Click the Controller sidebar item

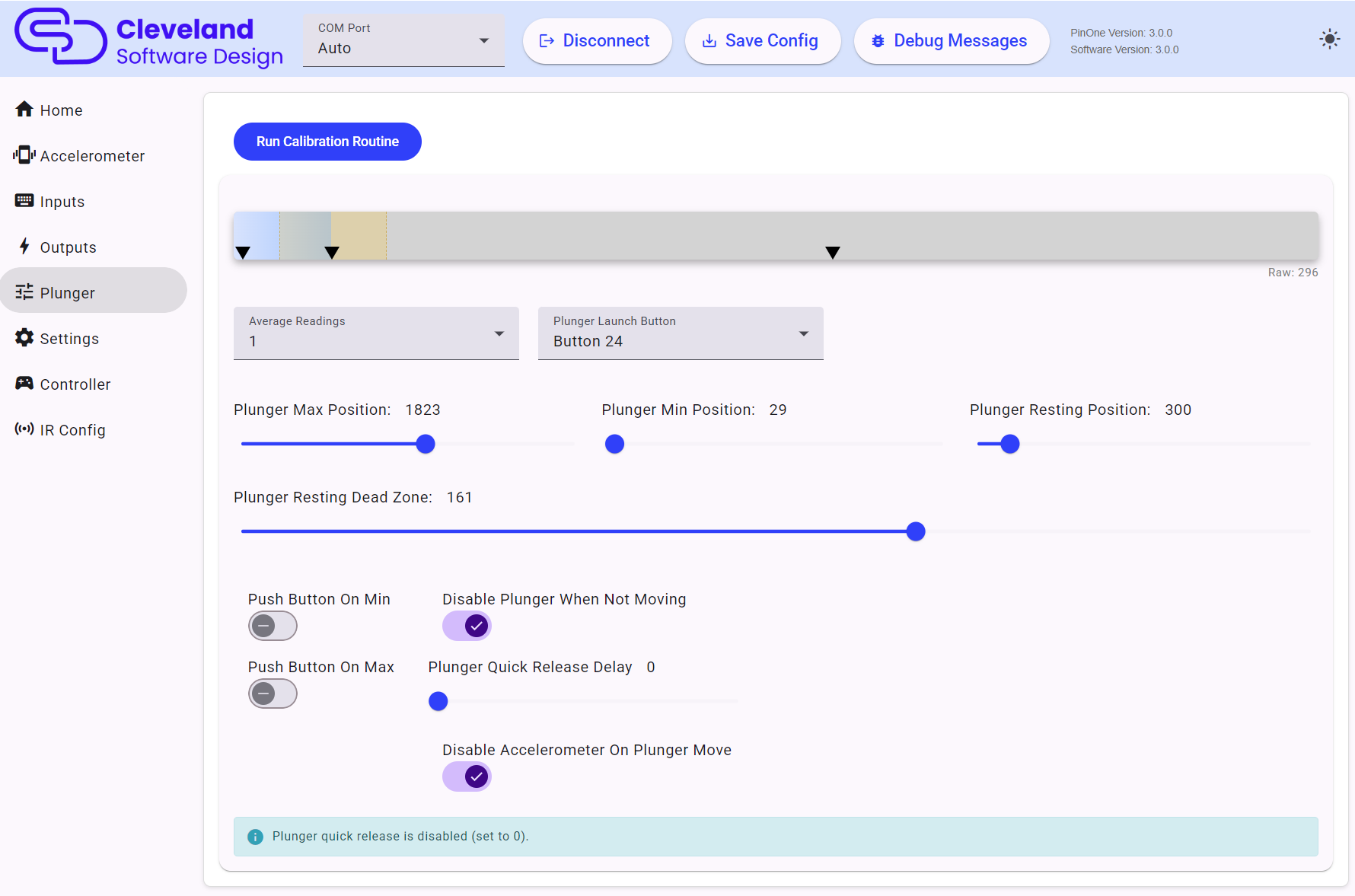pos(93,384)
